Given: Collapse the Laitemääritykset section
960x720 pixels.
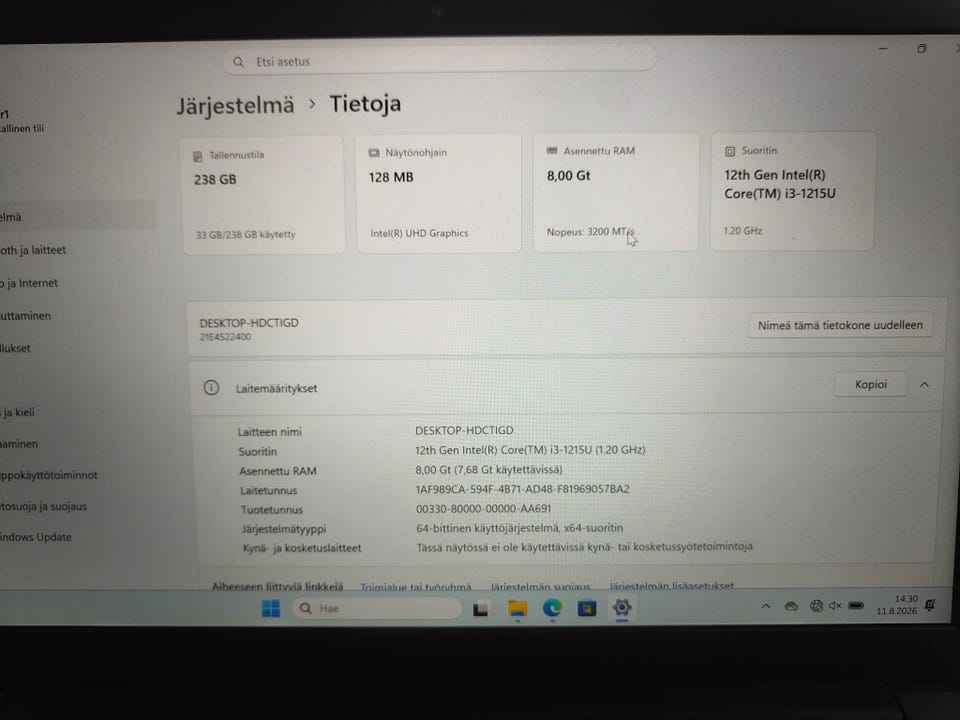Looking at the screenshot, I should (x=924, y=384).
